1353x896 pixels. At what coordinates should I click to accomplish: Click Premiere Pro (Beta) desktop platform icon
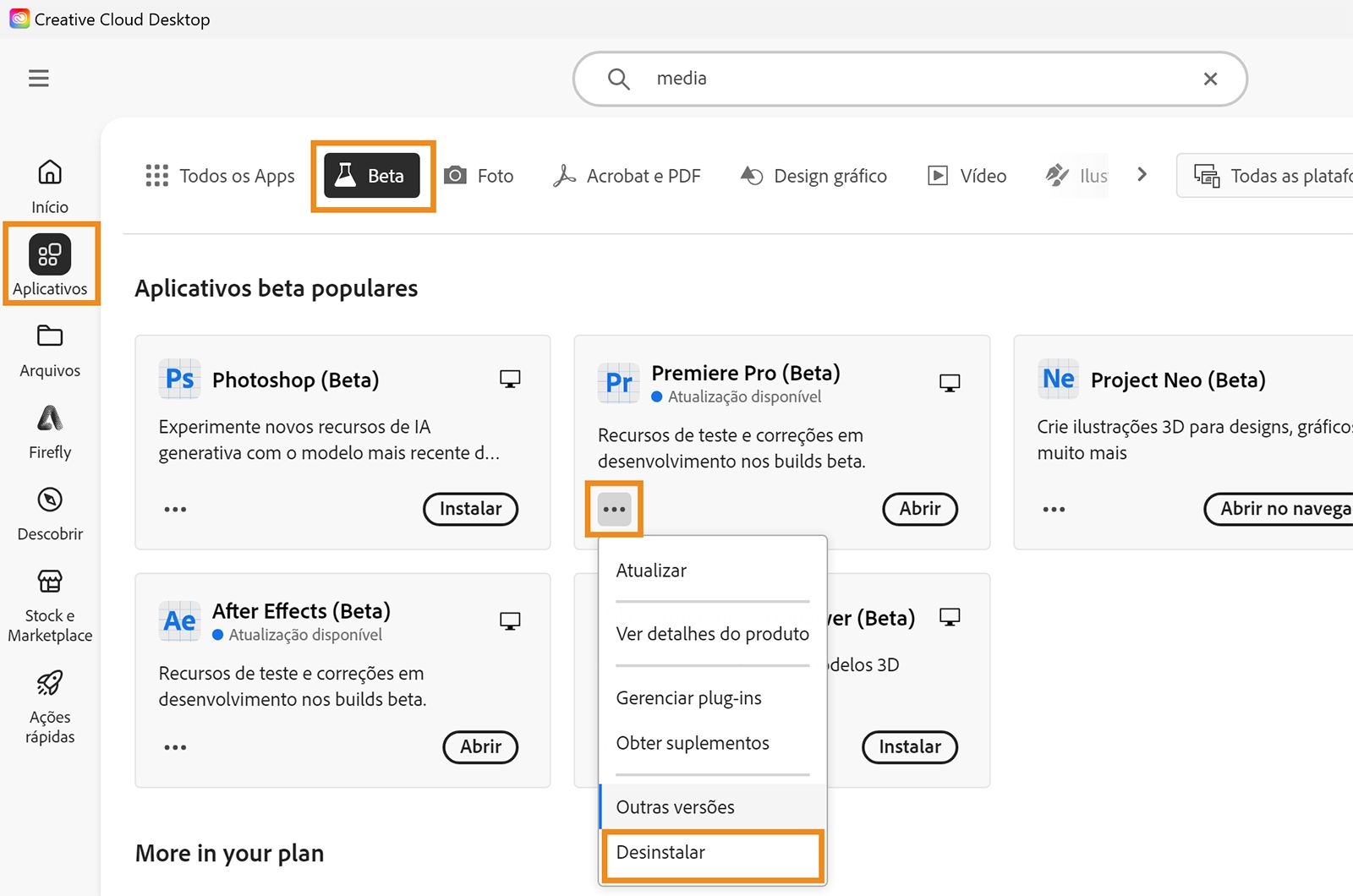tap(950, 384)
